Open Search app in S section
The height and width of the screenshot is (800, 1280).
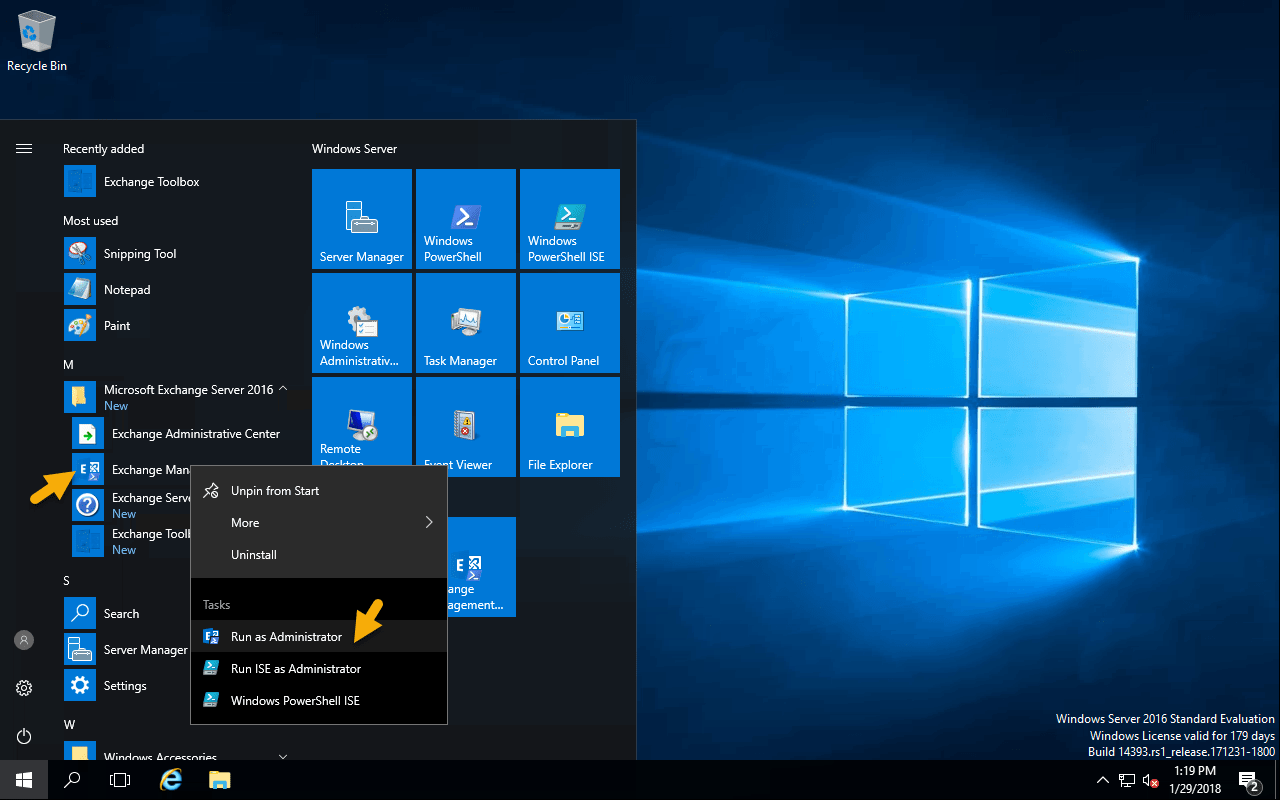121,614
